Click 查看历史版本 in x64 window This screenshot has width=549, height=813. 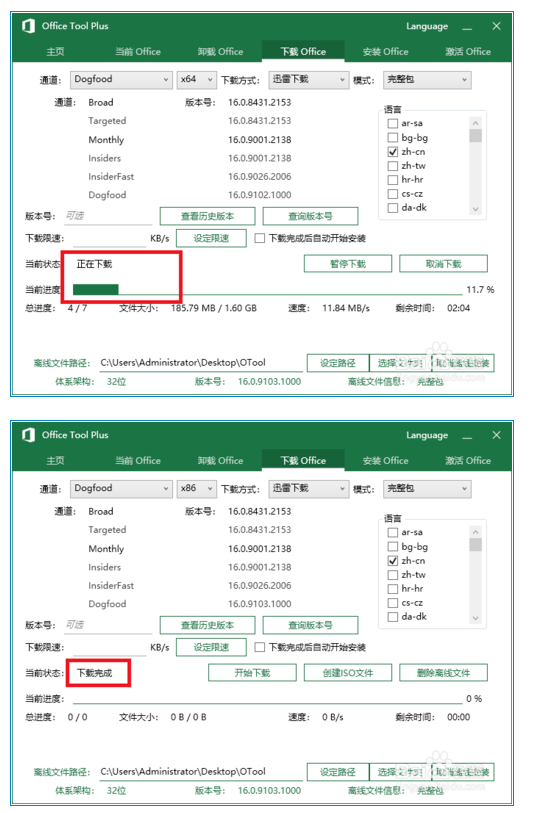[207, 216]
